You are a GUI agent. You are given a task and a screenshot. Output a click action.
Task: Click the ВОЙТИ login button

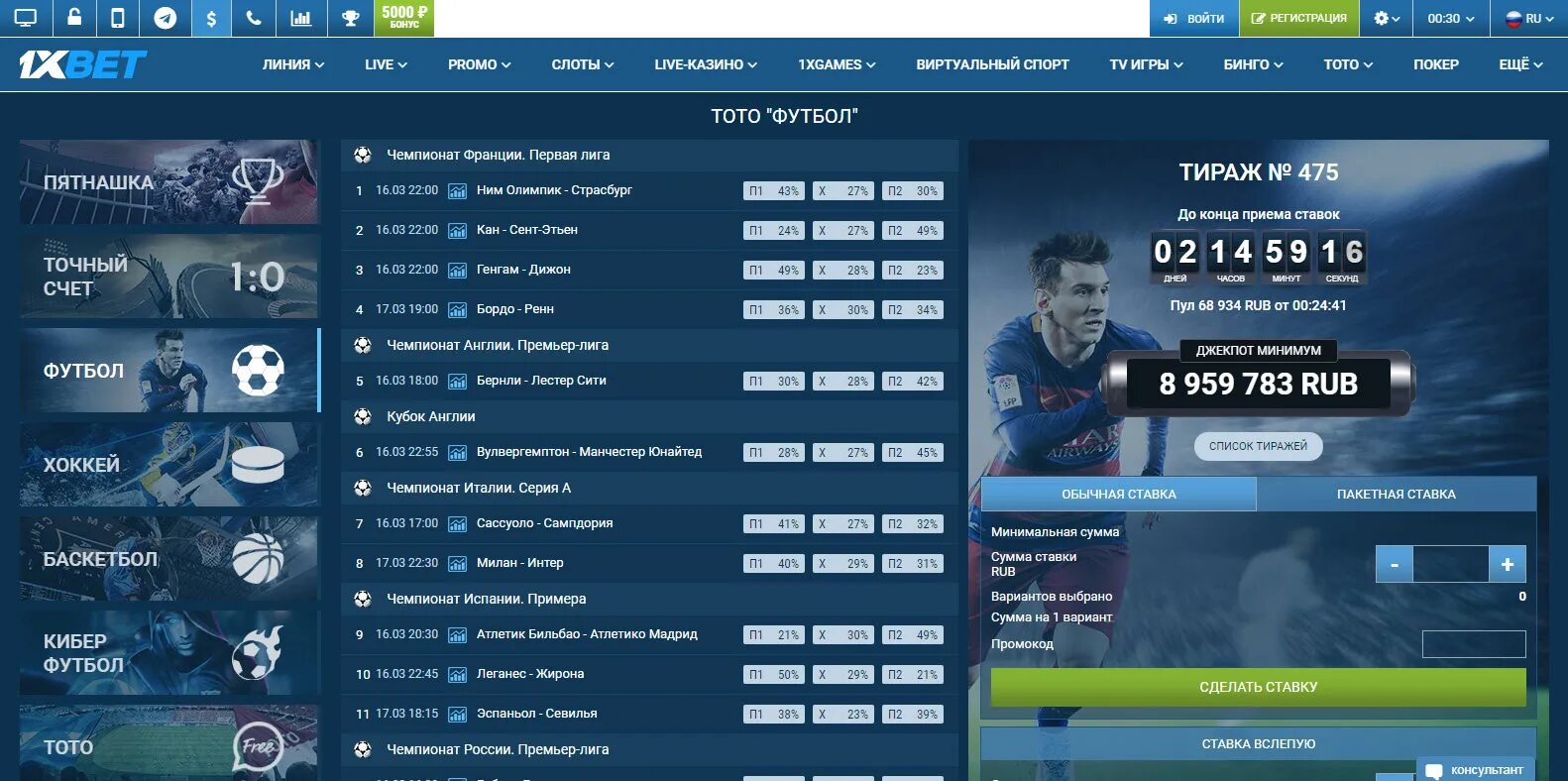pyautogui.click(x=1193, y=18)
